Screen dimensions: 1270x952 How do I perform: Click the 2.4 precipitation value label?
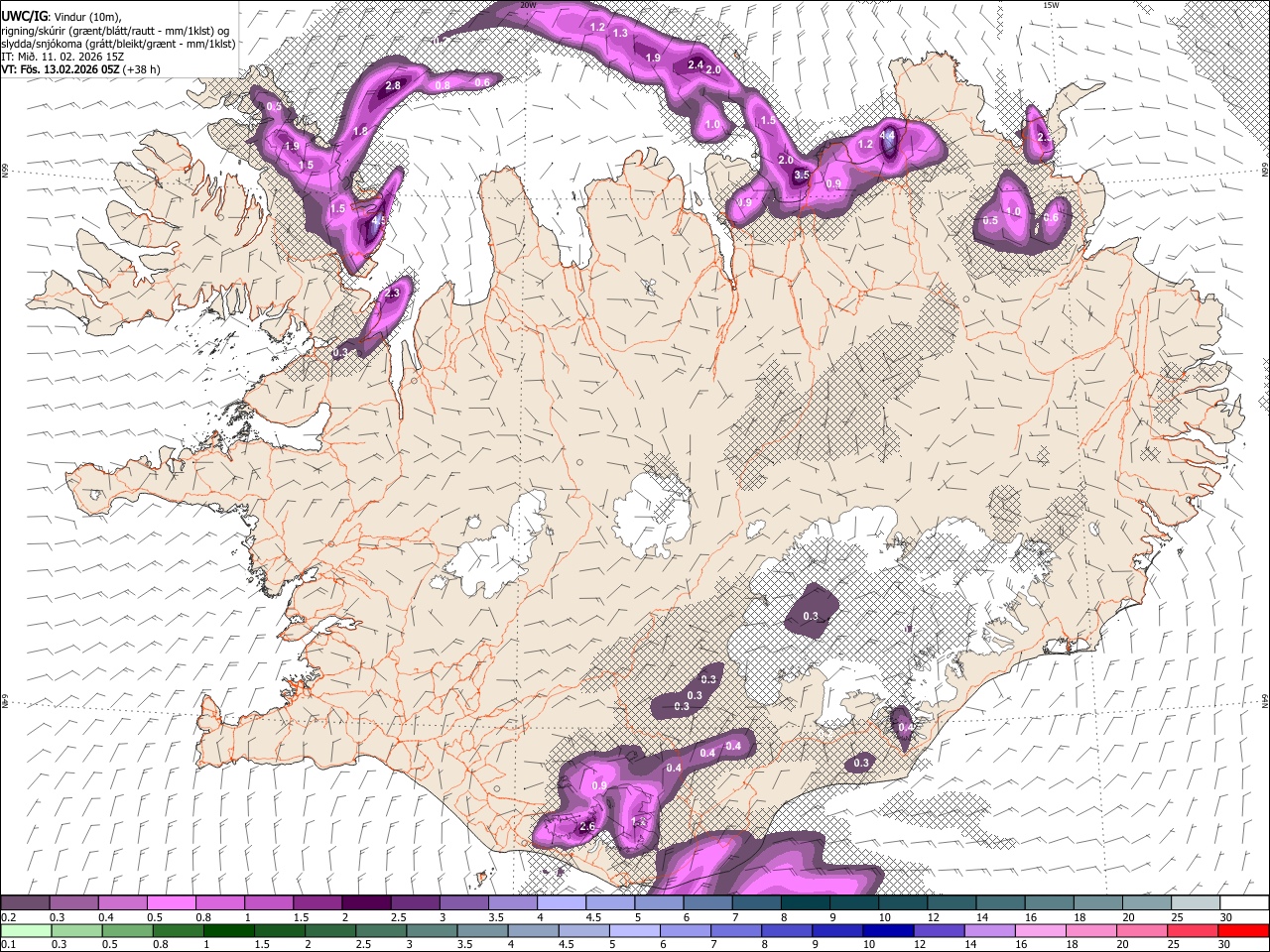tap(696, 65)
